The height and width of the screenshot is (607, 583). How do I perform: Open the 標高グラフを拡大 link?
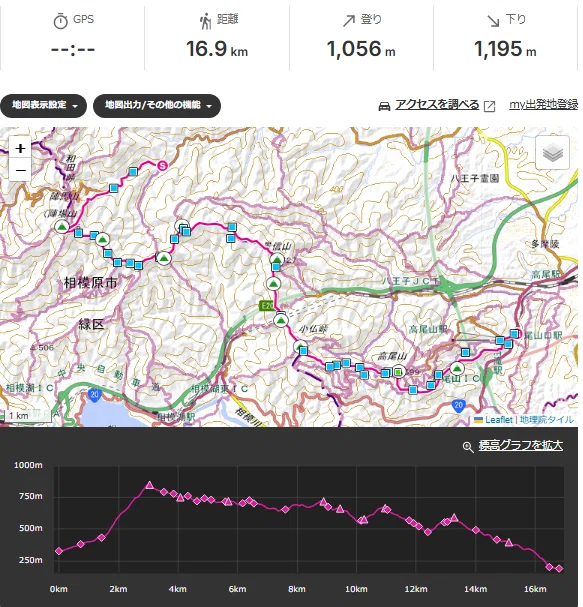pos(521,446)
